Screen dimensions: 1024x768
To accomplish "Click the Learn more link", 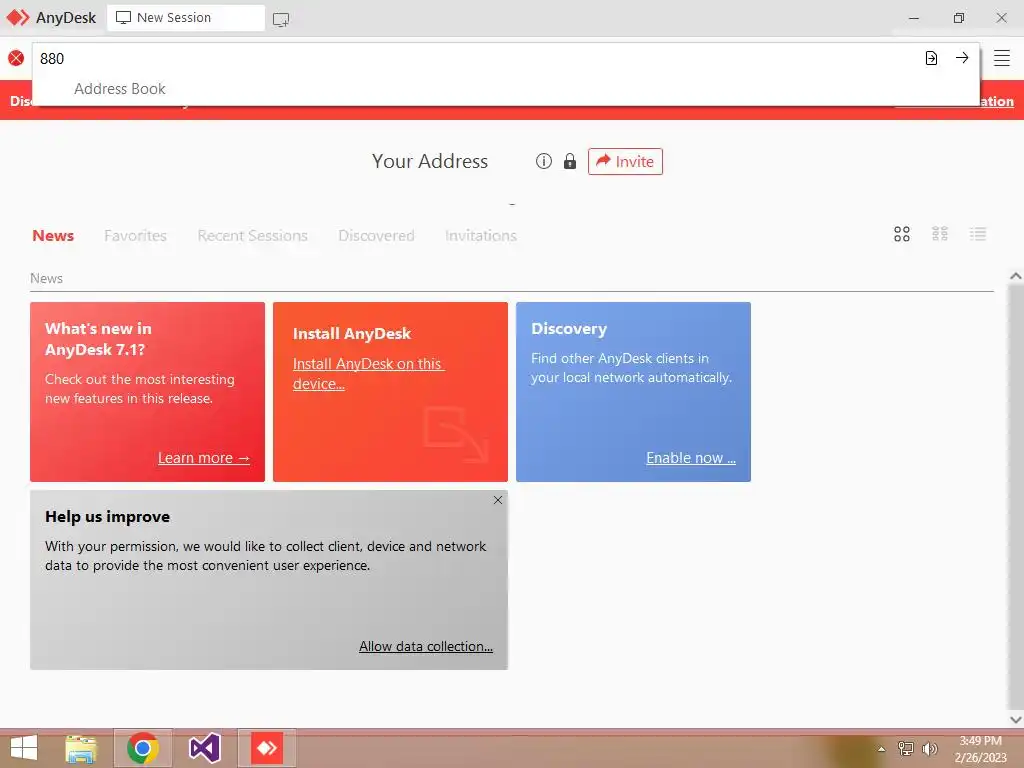I will click(x=204, y=458).
